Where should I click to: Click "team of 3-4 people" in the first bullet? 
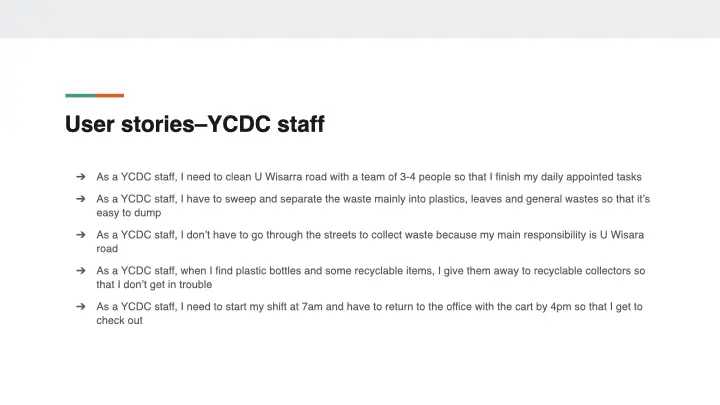point(391,177)
